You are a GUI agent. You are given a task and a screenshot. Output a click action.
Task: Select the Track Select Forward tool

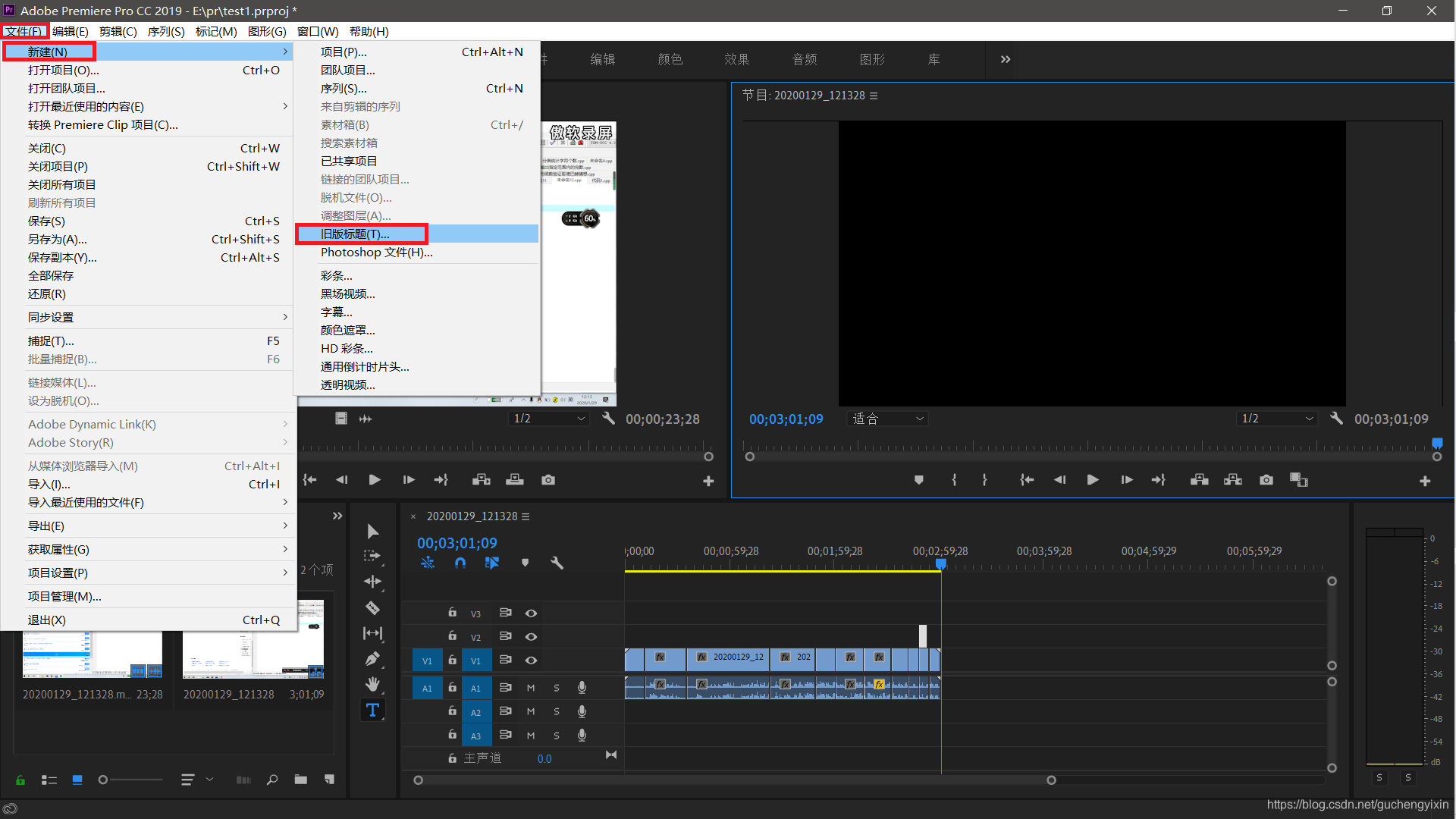coord(372,556)
